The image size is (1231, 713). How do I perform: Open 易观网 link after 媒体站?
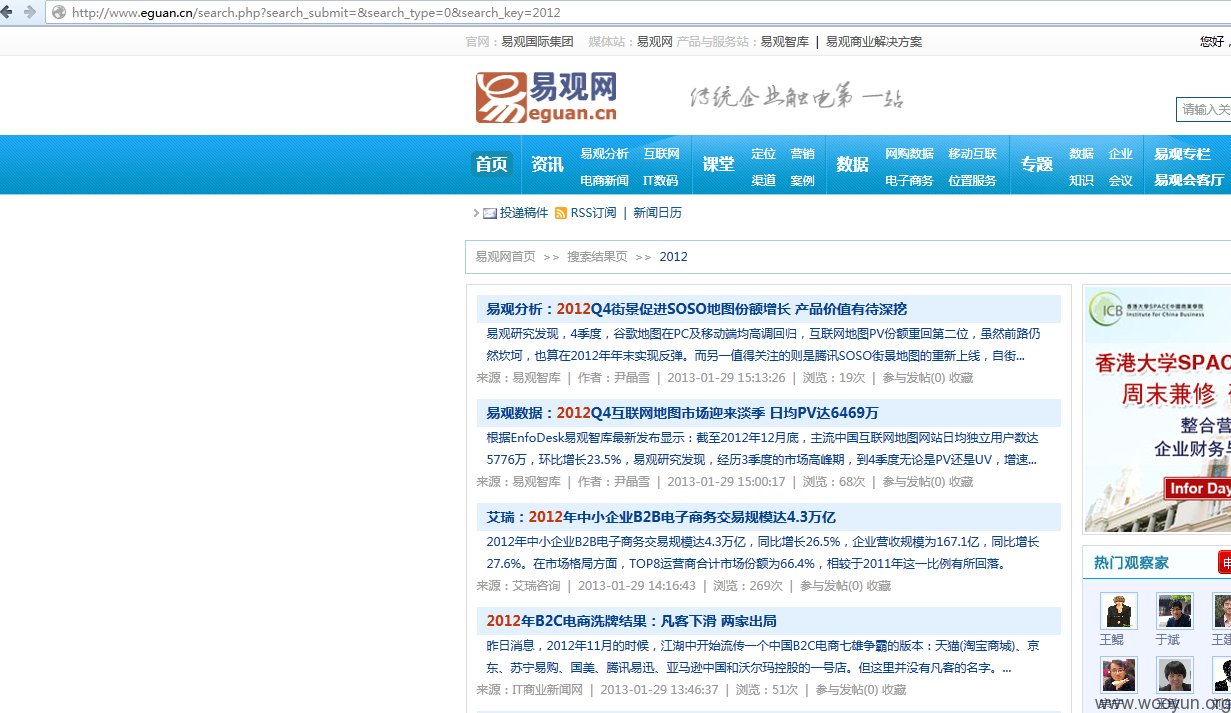(x=655, y=42)
